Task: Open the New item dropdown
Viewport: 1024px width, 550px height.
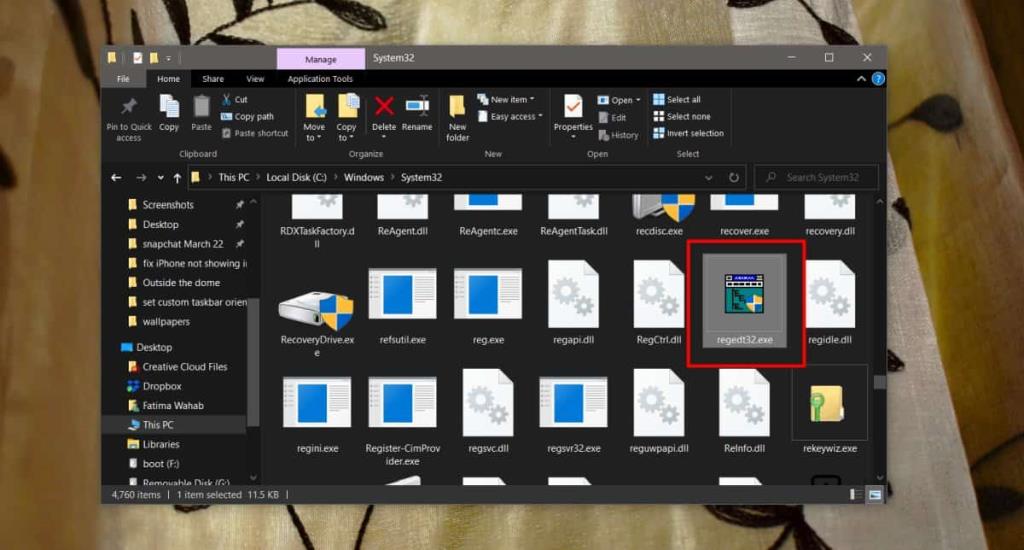Action: (x=506, y=99)
